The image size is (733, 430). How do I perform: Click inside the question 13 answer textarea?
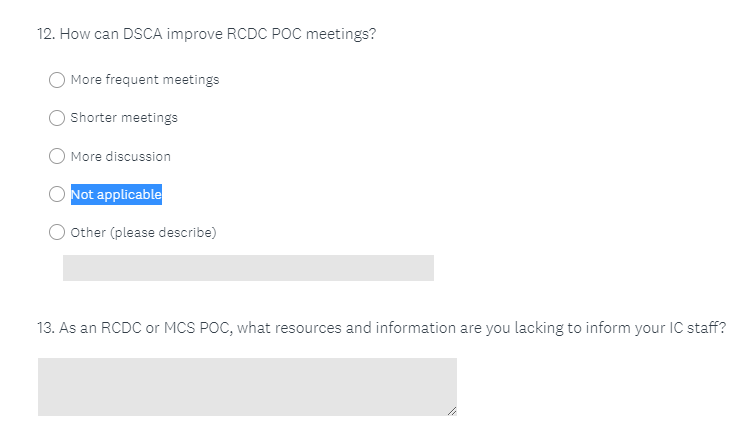click(247, 386)
